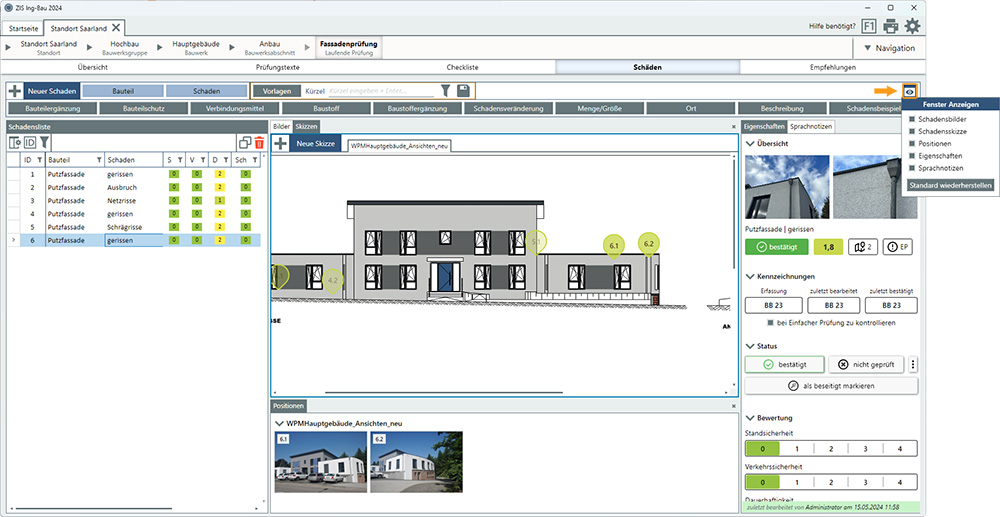1000x517 pixels.
Task: Open the Bilder tab
Action: coord(281,127)
